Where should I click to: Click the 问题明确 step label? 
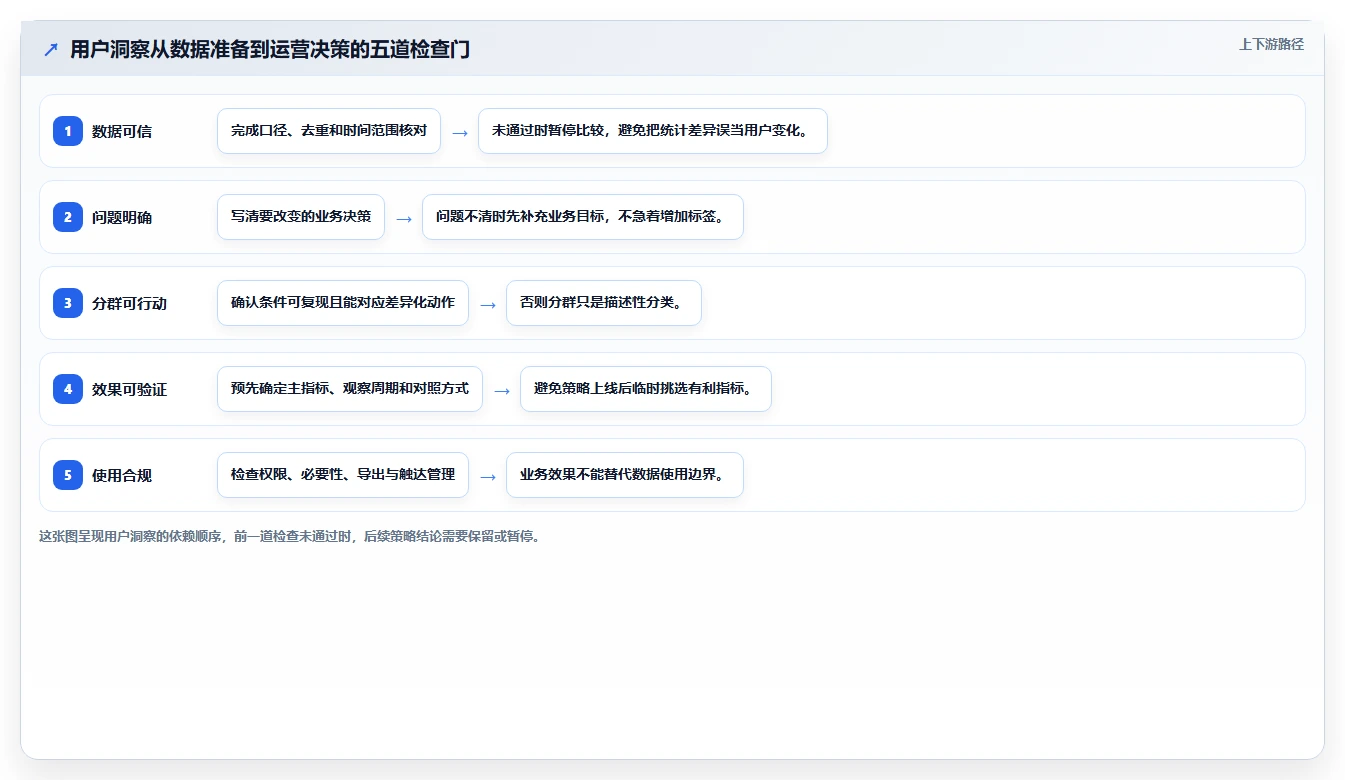tap(122, 217)
